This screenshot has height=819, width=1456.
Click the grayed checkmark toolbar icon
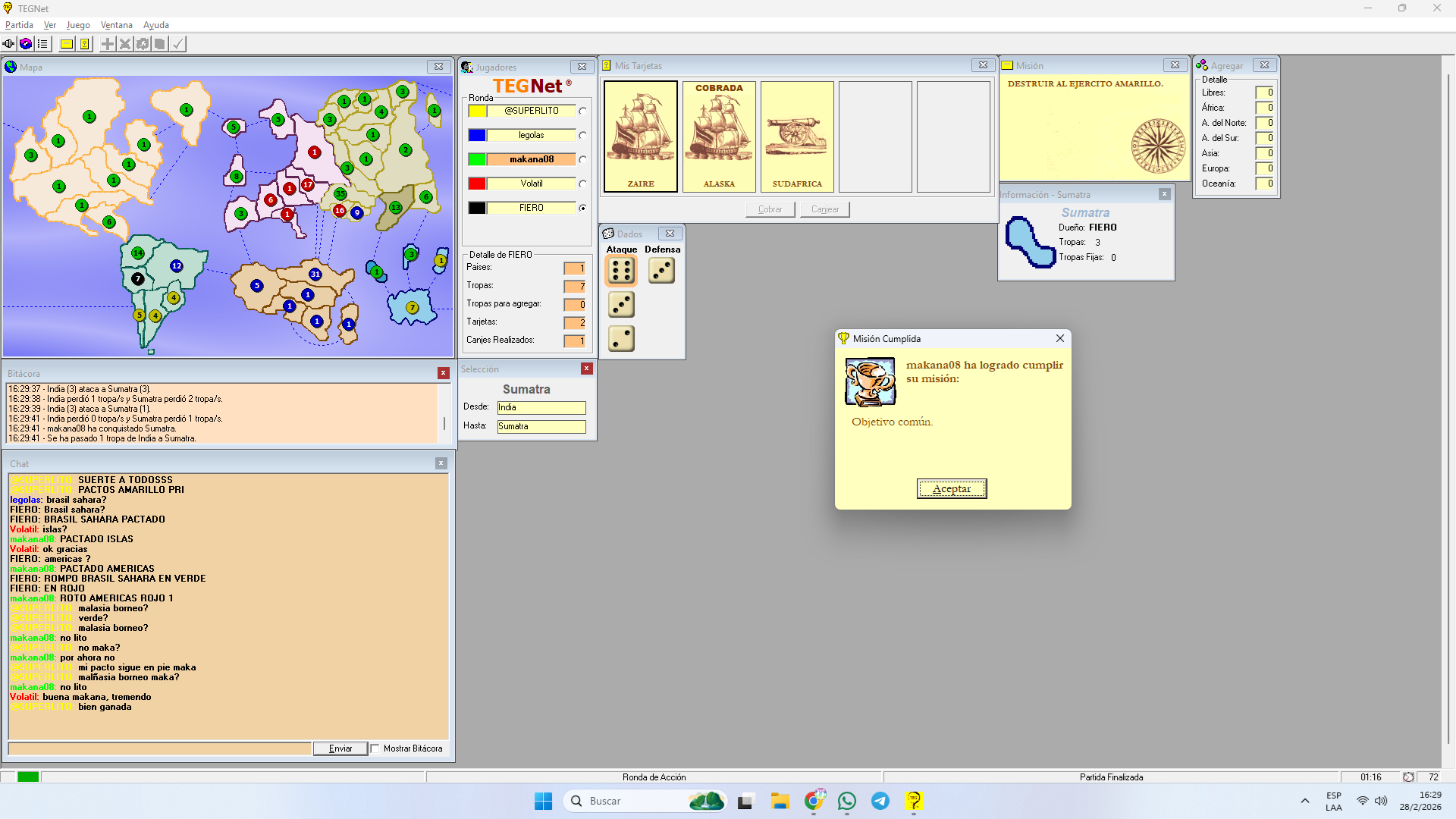(x=177, y=44)
